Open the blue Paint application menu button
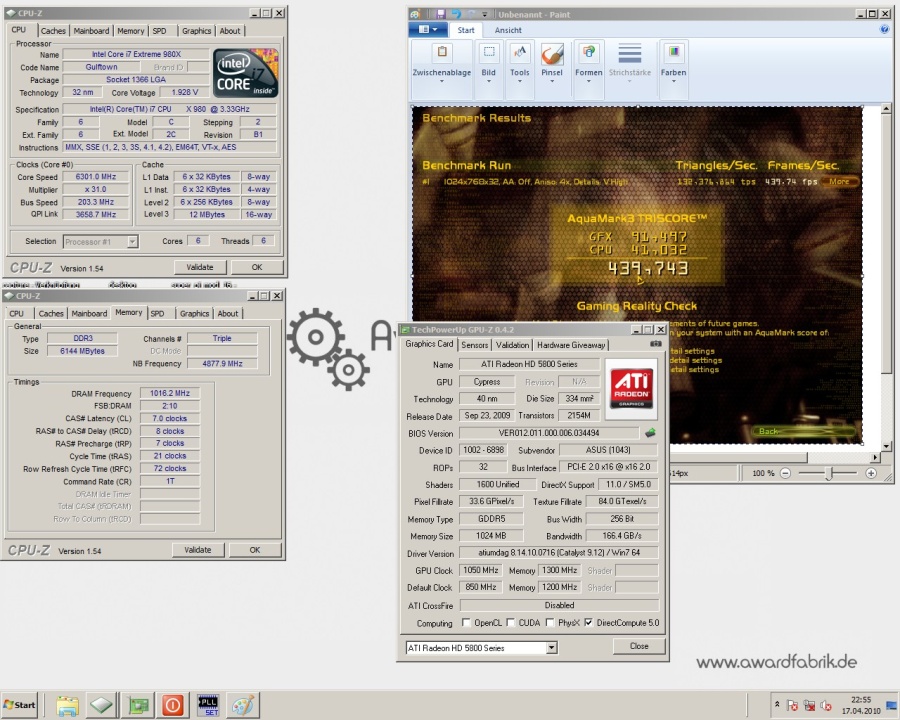 [428, 29]
